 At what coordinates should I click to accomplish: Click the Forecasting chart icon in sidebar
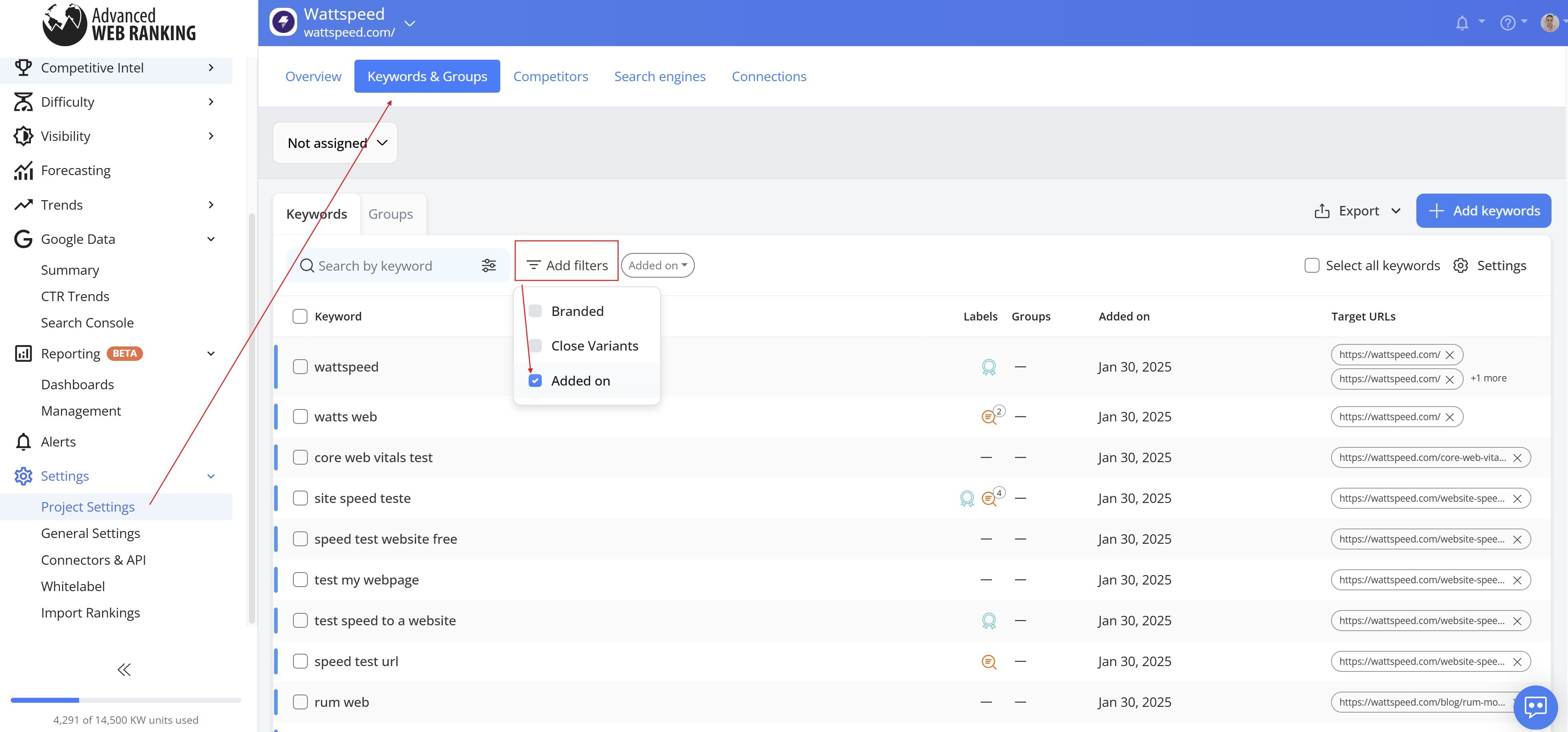pyautogui.click(x=23, y=171)
